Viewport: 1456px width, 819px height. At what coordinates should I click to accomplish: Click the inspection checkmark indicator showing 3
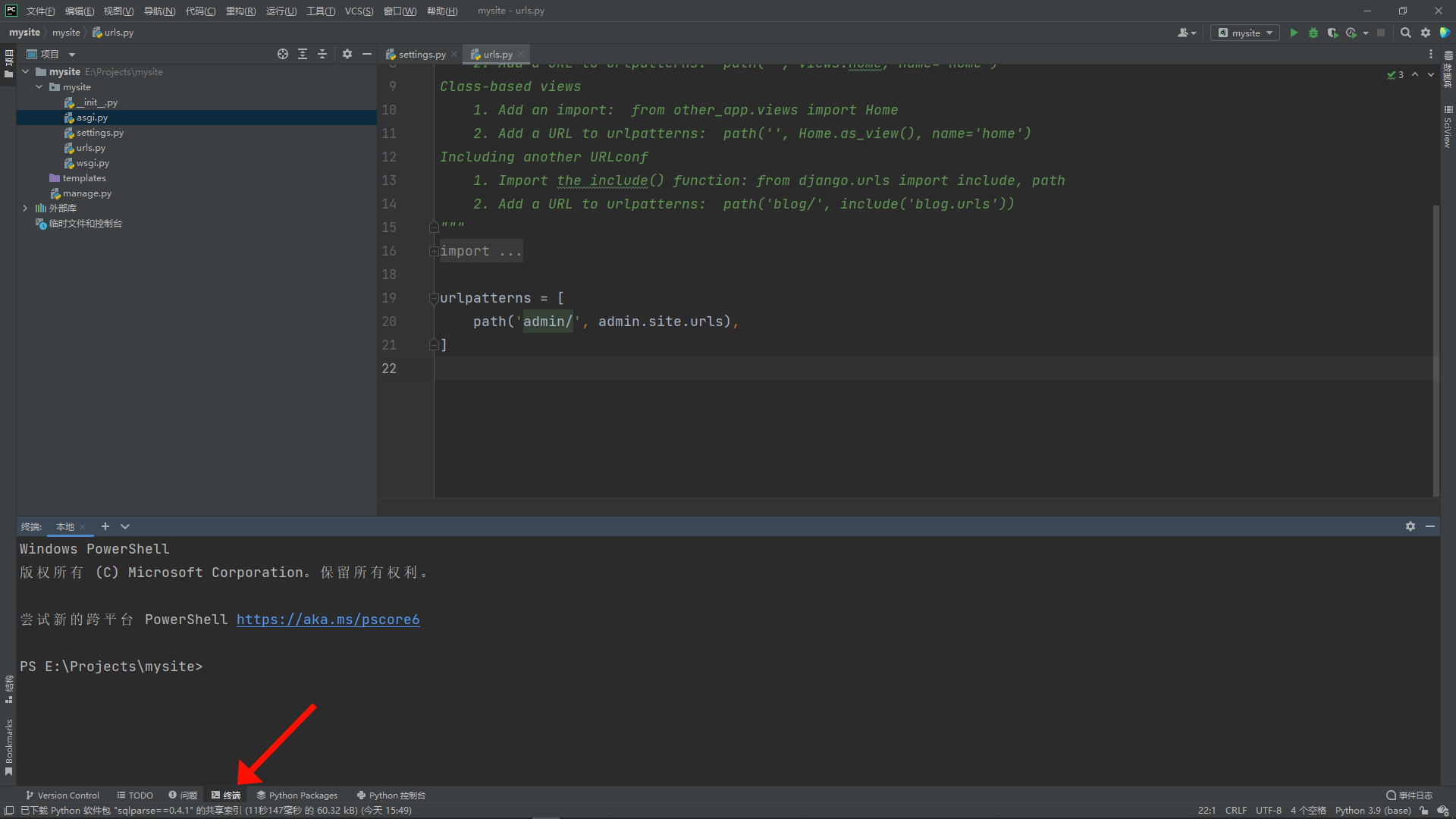(1395, 74)
